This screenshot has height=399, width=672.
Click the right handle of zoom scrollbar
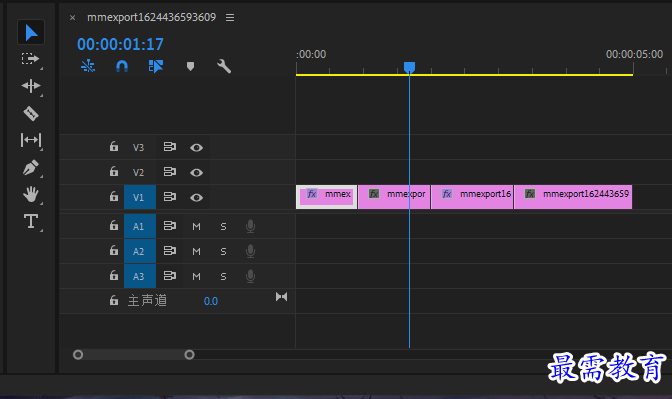tap(189, 355)
